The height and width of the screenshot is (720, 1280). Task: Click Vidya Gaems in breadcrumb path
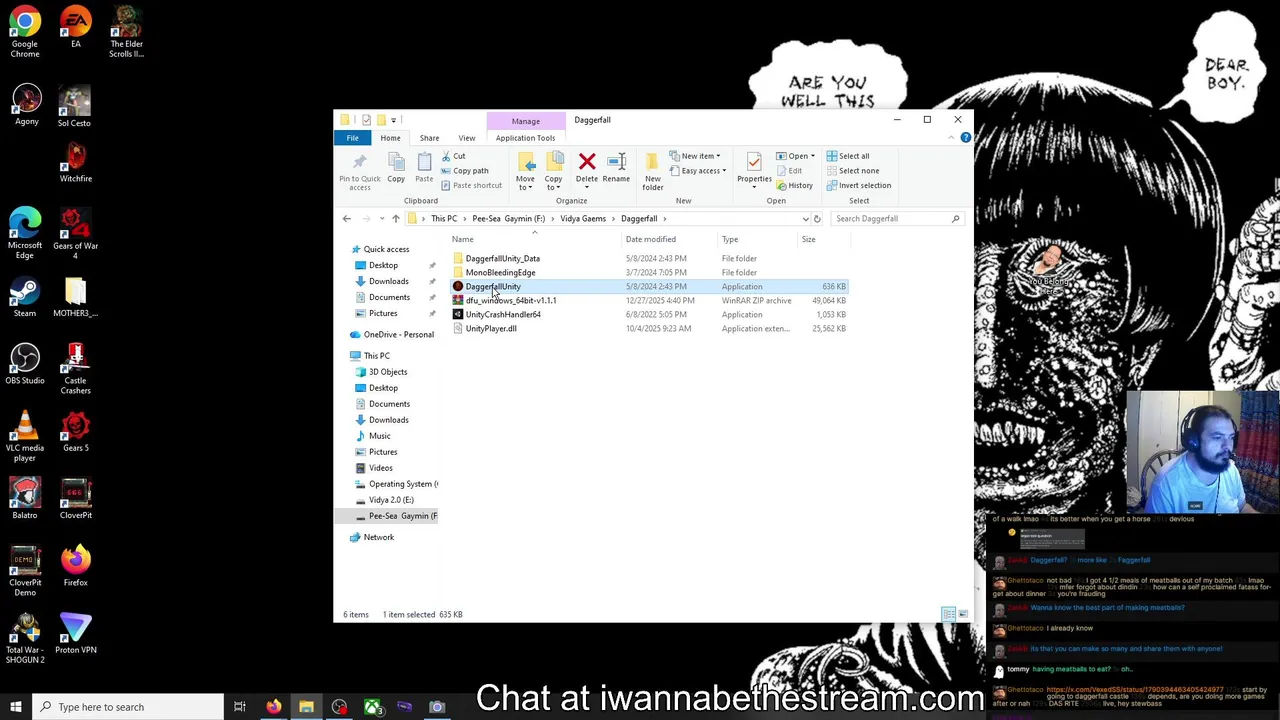583,219
